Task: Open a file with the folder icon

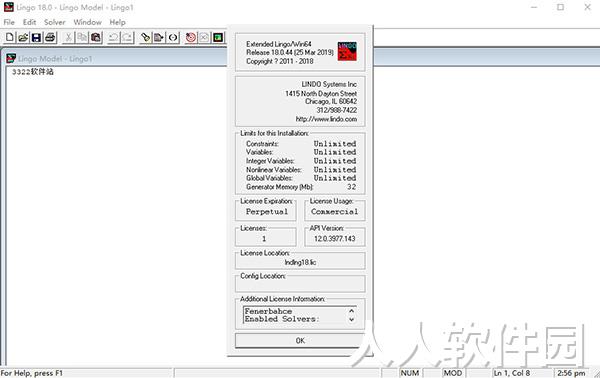Action: 23,37
